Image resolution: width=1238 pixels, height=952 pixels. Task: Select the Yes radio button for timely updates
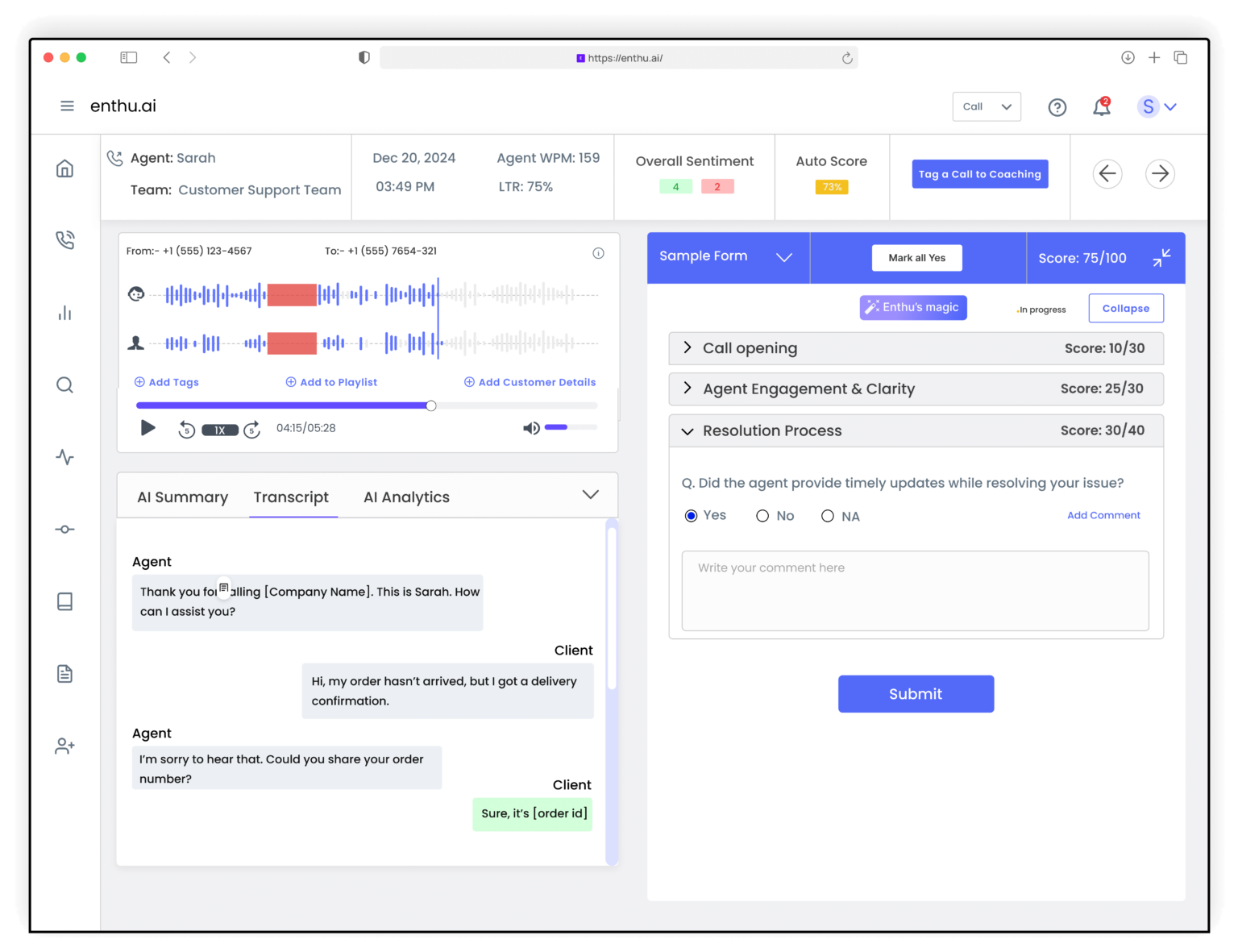click(x=691, y=515)
